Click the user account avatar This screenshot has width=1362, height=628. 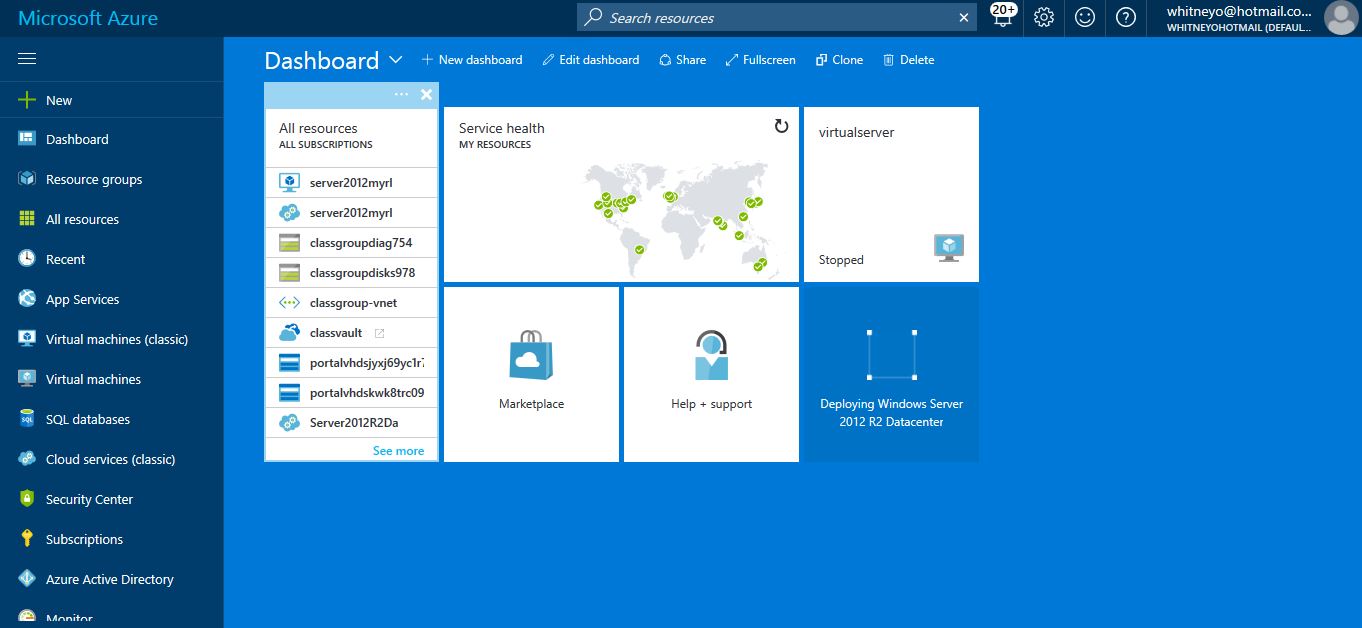[1340, 18]
